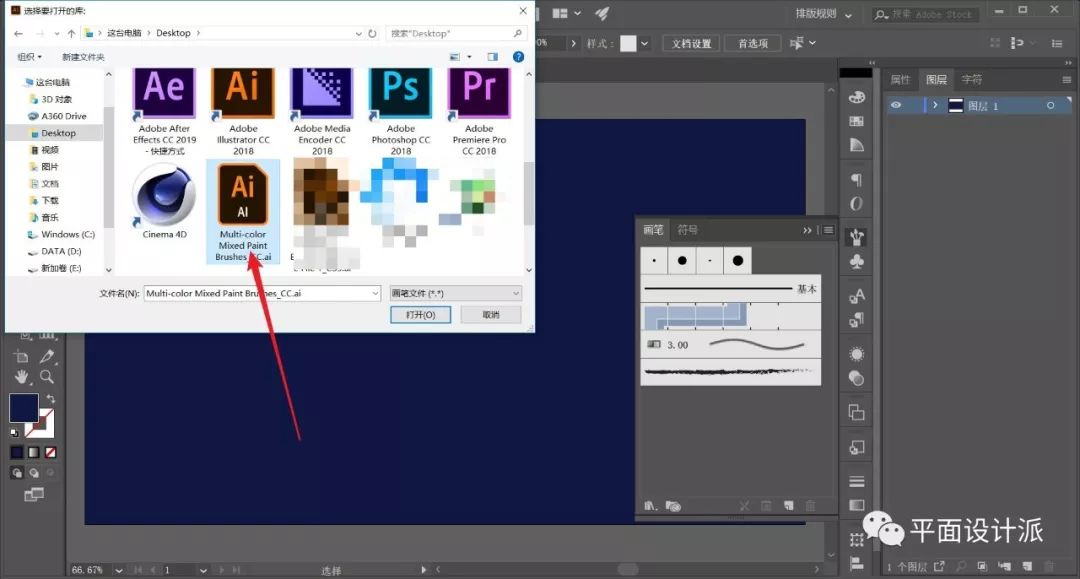Go up one folder level in the dialog
This screenshot has width=1080, height=579.
71,33
